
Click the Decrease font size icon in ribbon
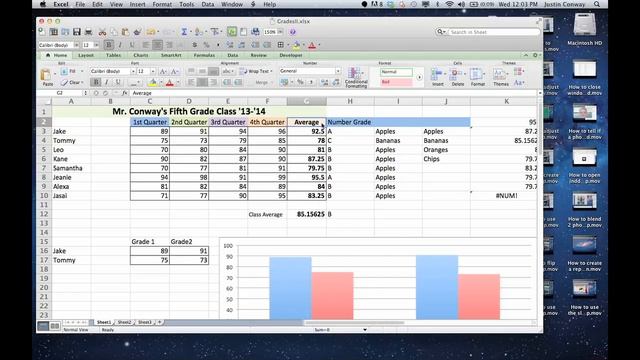(174, 71)
